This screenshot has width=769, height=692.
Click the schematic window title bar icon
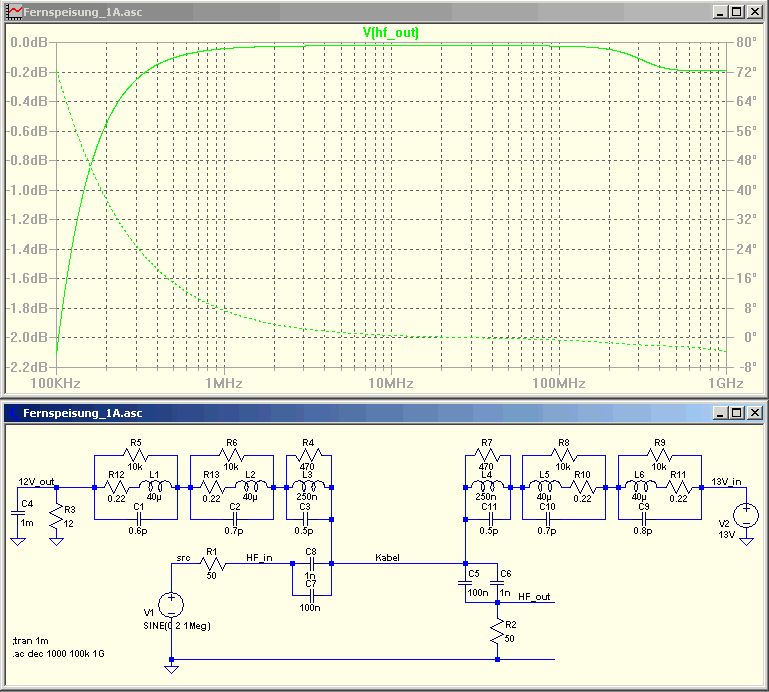pyautogui.click(x=11, y=412)
